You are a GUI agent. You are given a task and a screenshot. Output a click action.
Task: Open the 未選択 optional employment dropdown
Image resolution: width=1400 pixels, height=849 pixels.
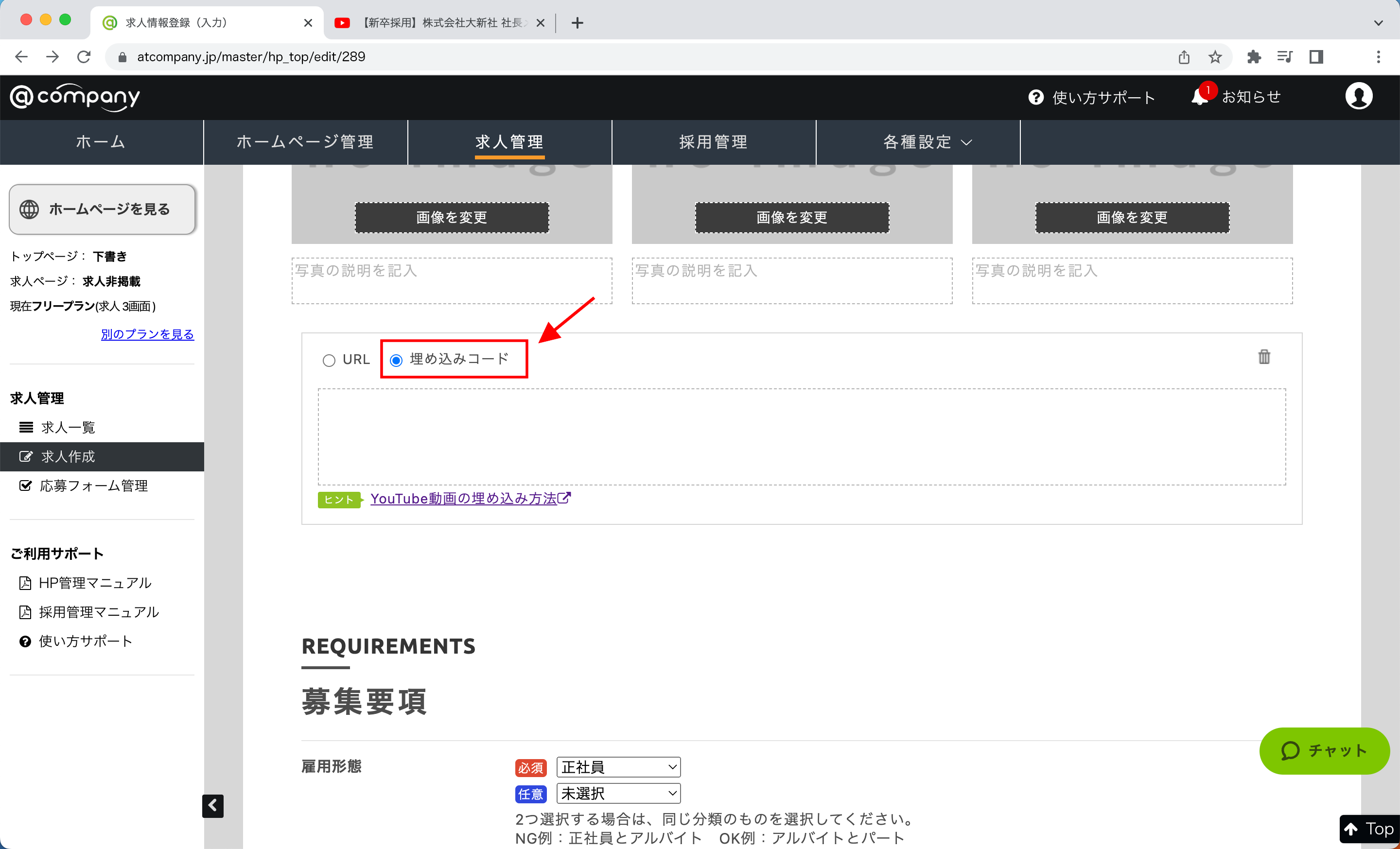618,793
